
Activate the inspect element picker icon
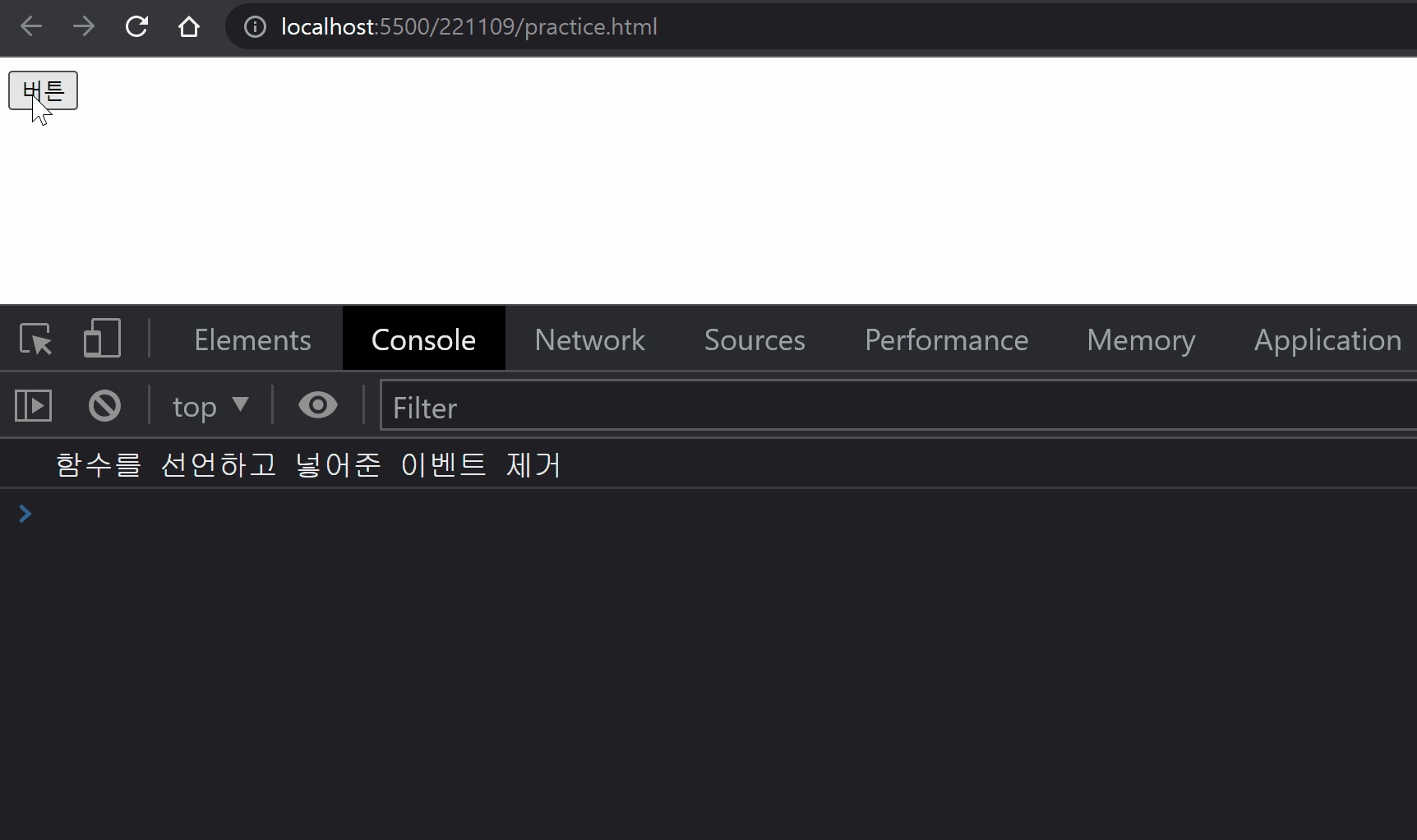click(x=36, y=339)
